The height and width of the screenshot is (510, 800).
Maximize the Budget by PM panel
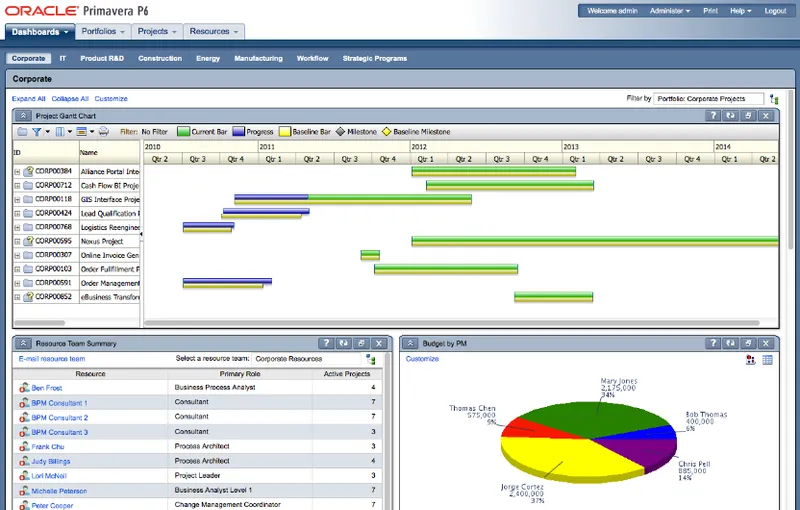748,343
